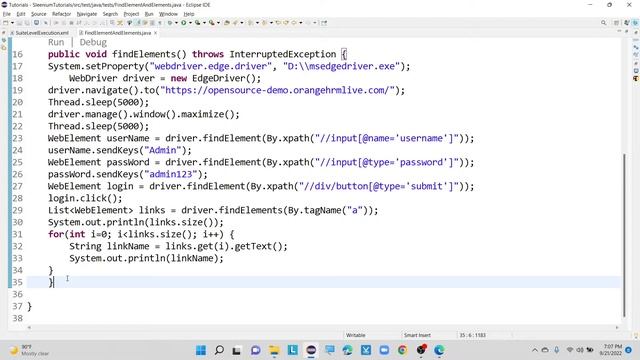The image size is (640, 360).
Task: Open the Window menu
Action: 168,14
